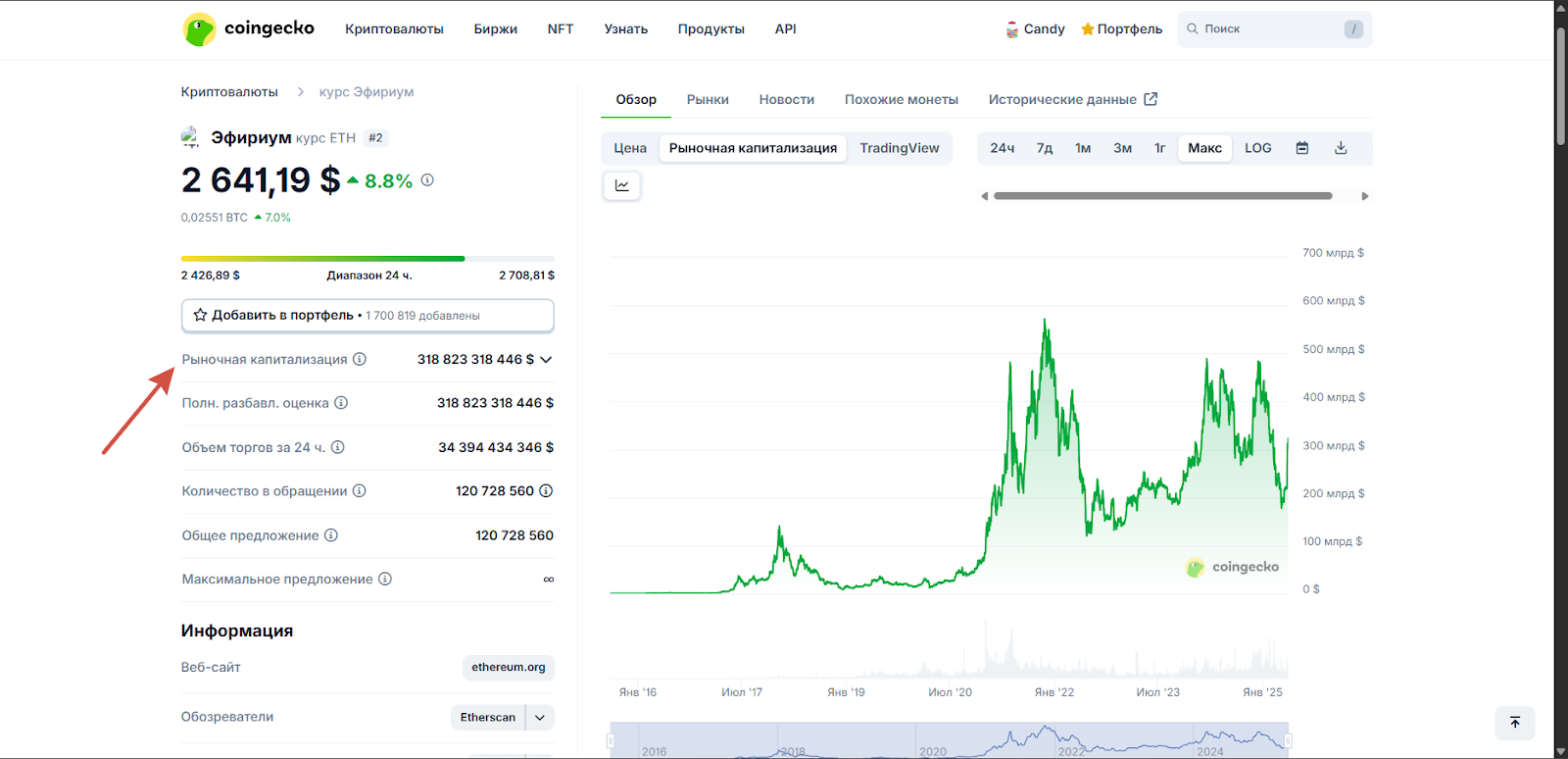
Task: Switch to the Обзор tab
Action: (636, 99)
